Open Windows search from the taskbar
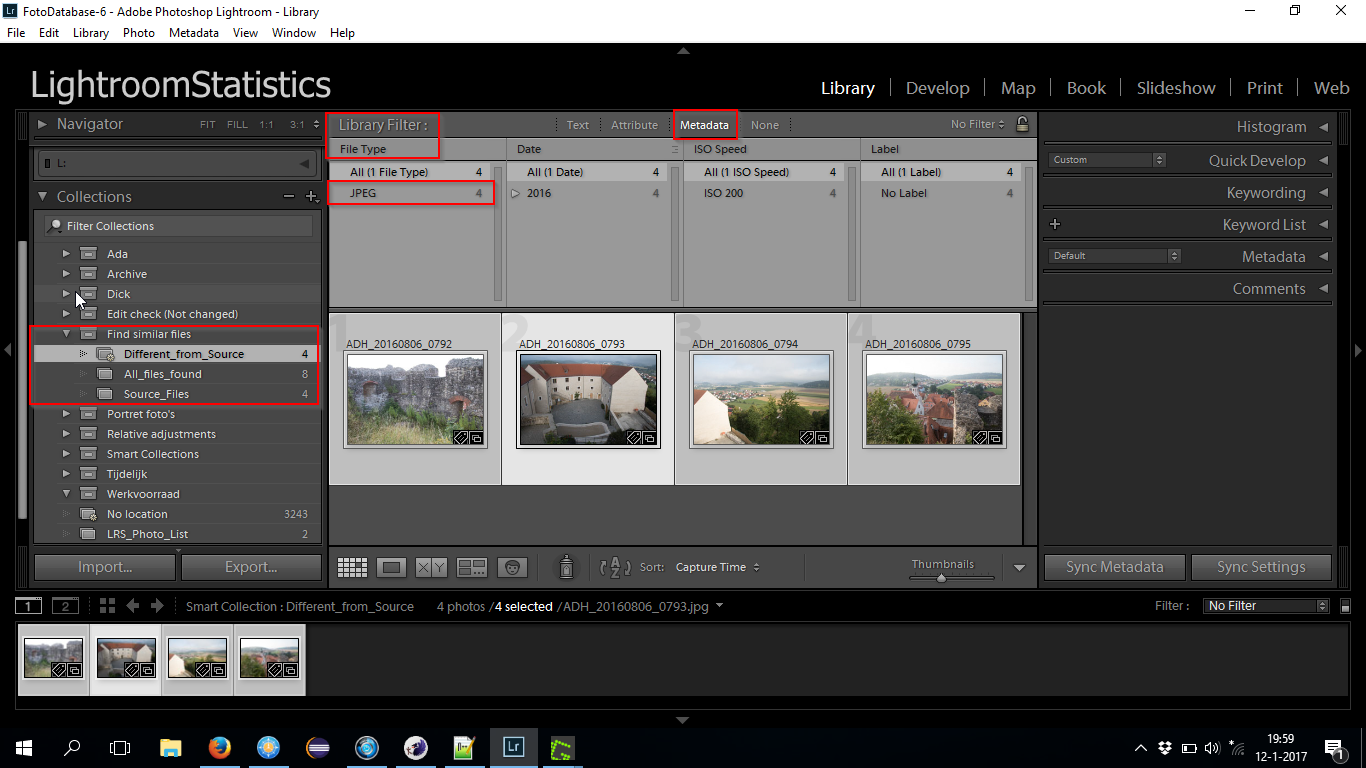 [72, 747]
